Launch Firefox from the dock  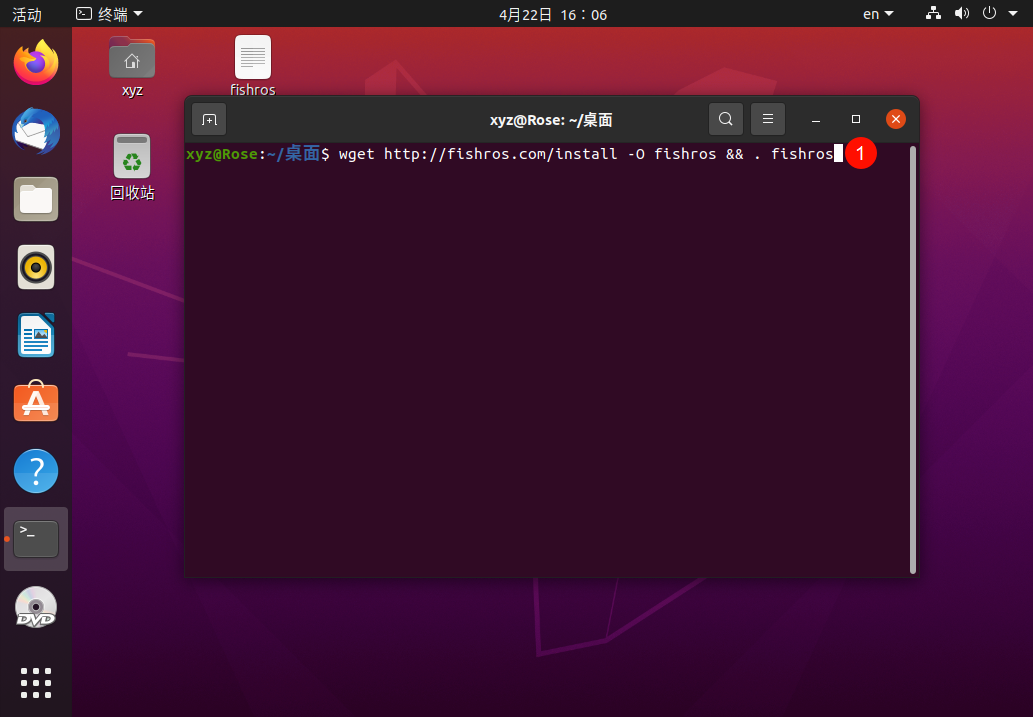(36, 63)
